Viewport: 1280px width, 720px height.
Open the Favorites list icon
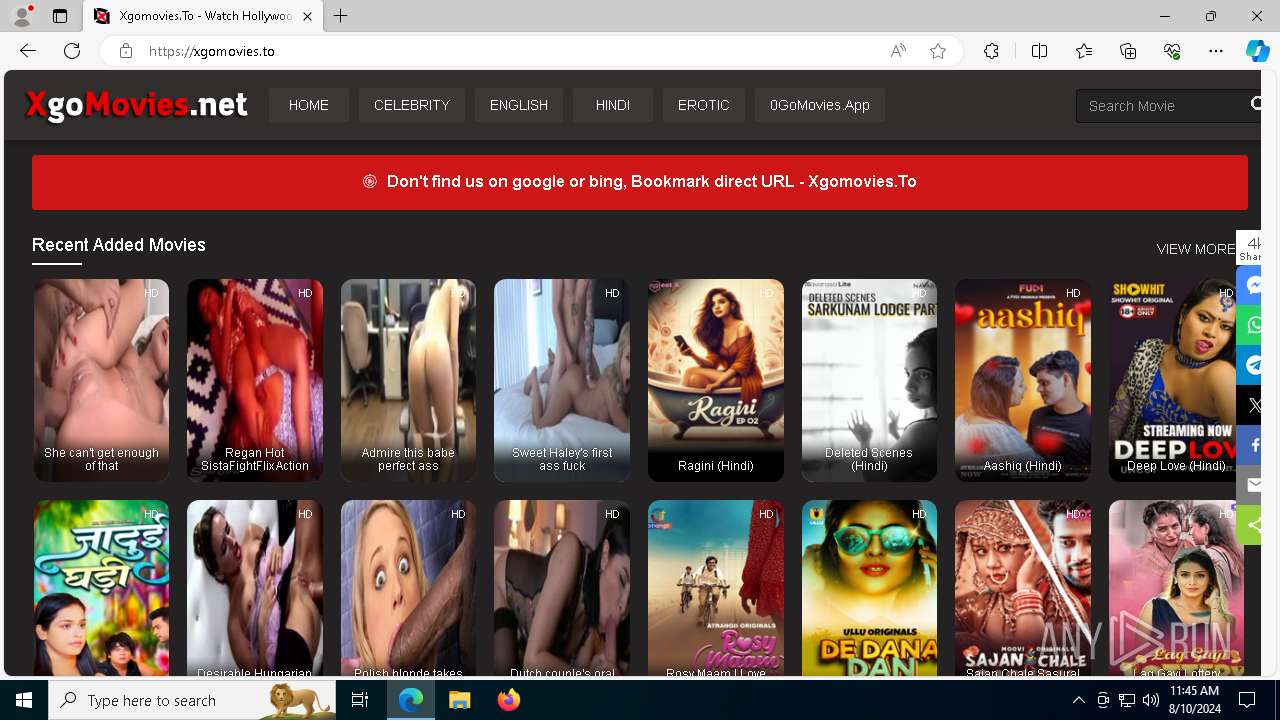pyautogui.click(x=1084, y=51)
